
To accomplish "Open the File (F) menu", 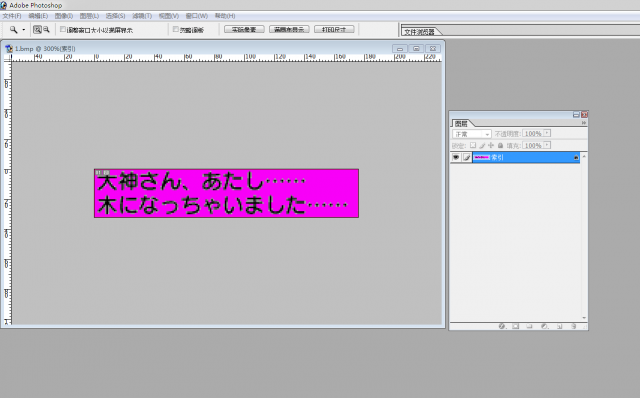I will [12, 16].
